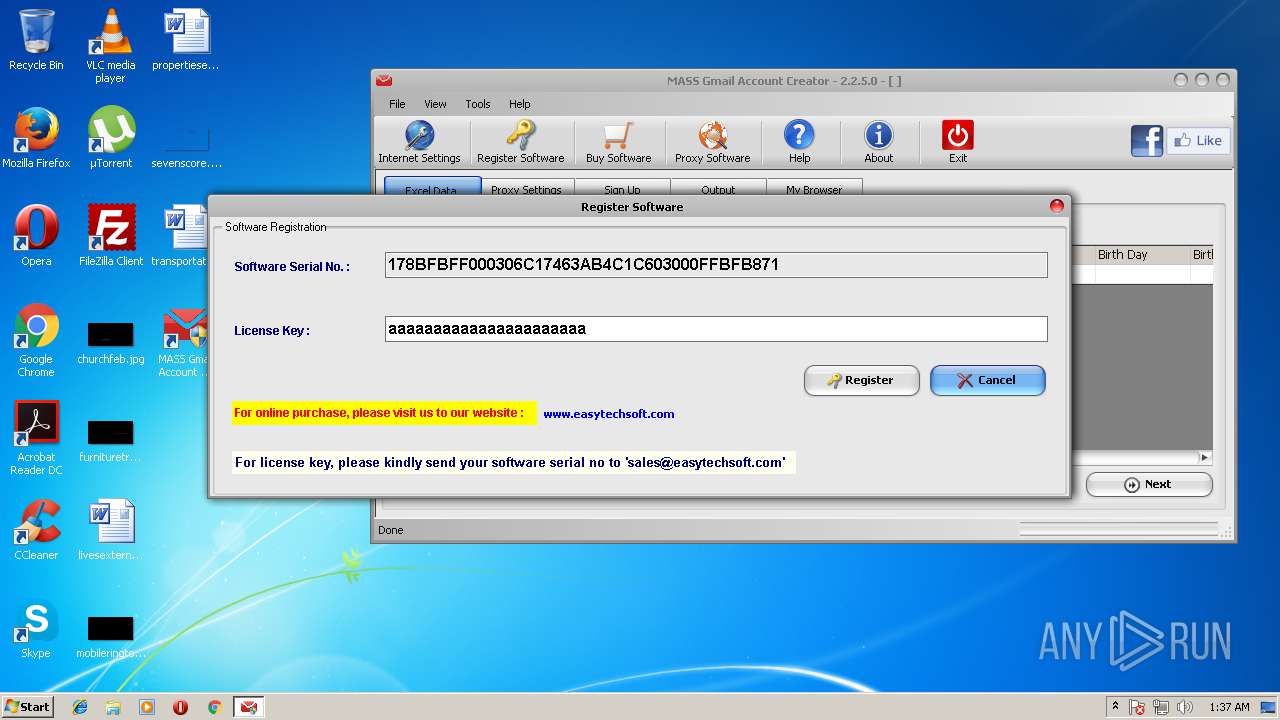Click volume icon in system tray

pos(1185,707)
